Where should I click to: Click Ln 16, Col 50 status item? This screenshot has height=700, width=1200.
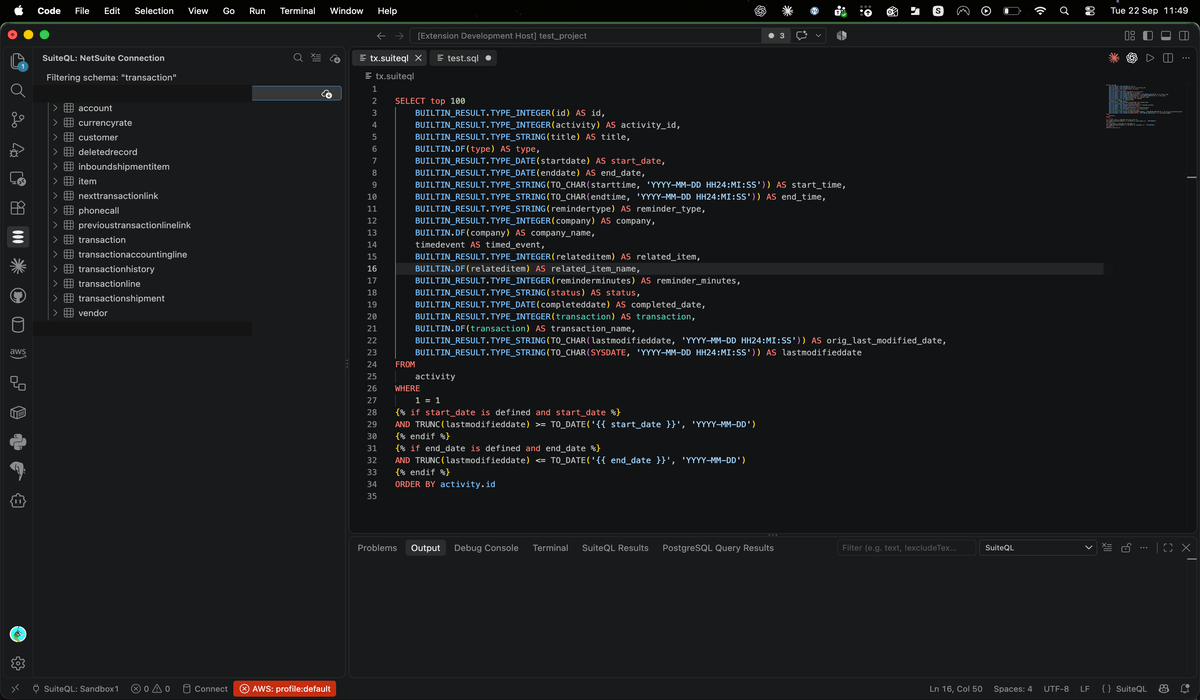point(954,689)
